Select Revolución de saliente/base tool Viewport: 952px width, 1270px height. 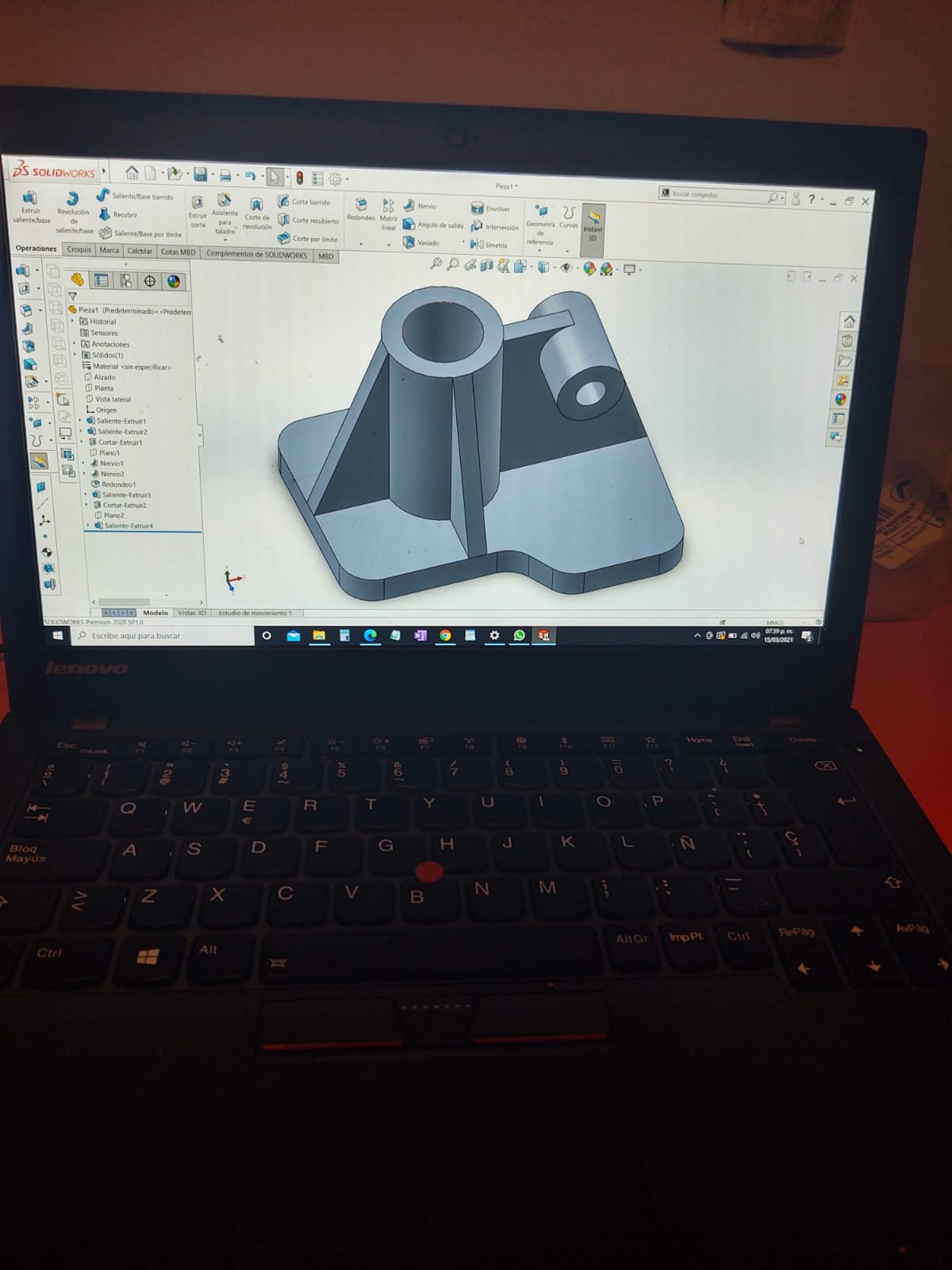click(x=74, y=214)
